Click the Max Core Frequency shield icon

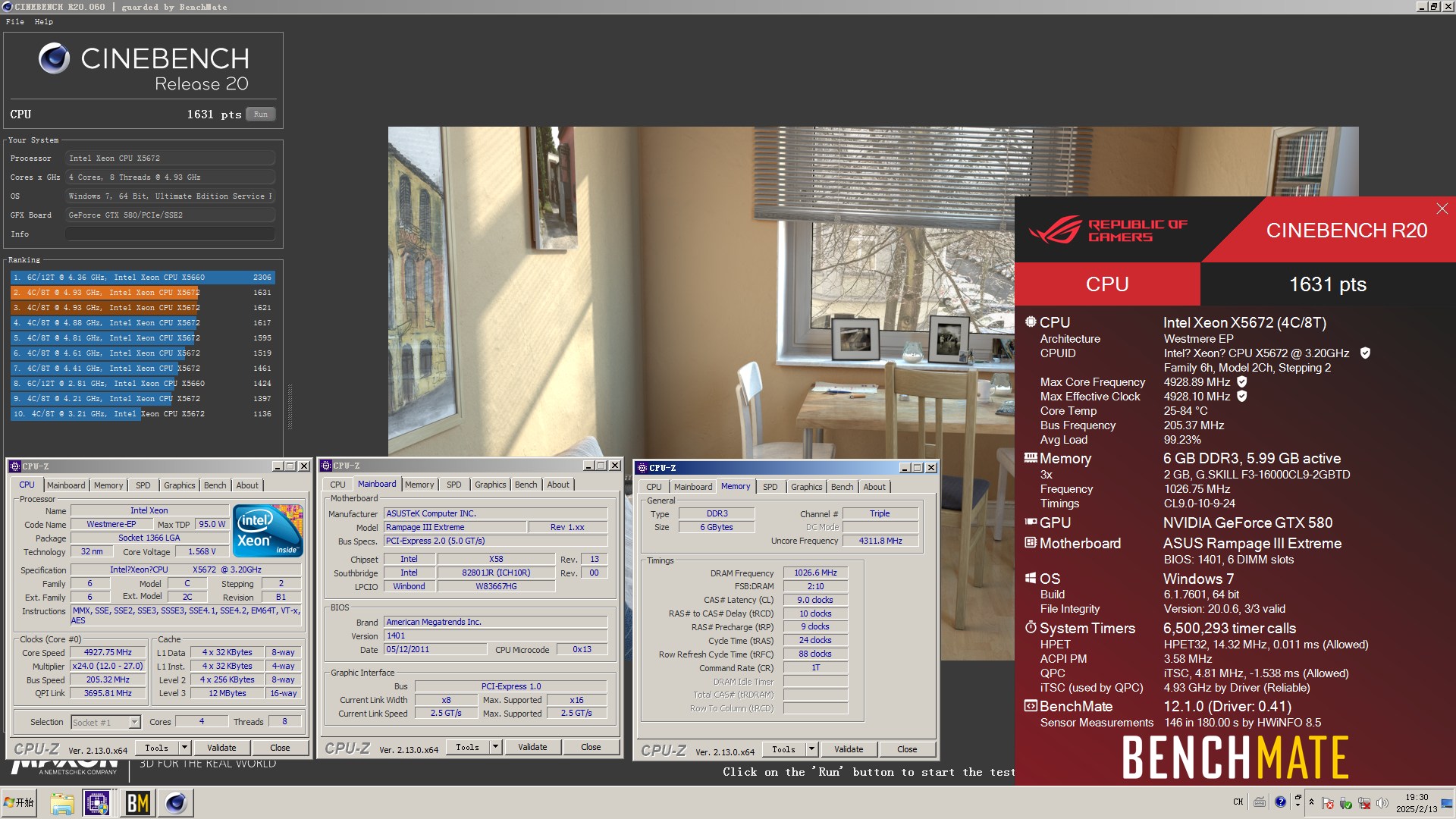pos(1242,382)
